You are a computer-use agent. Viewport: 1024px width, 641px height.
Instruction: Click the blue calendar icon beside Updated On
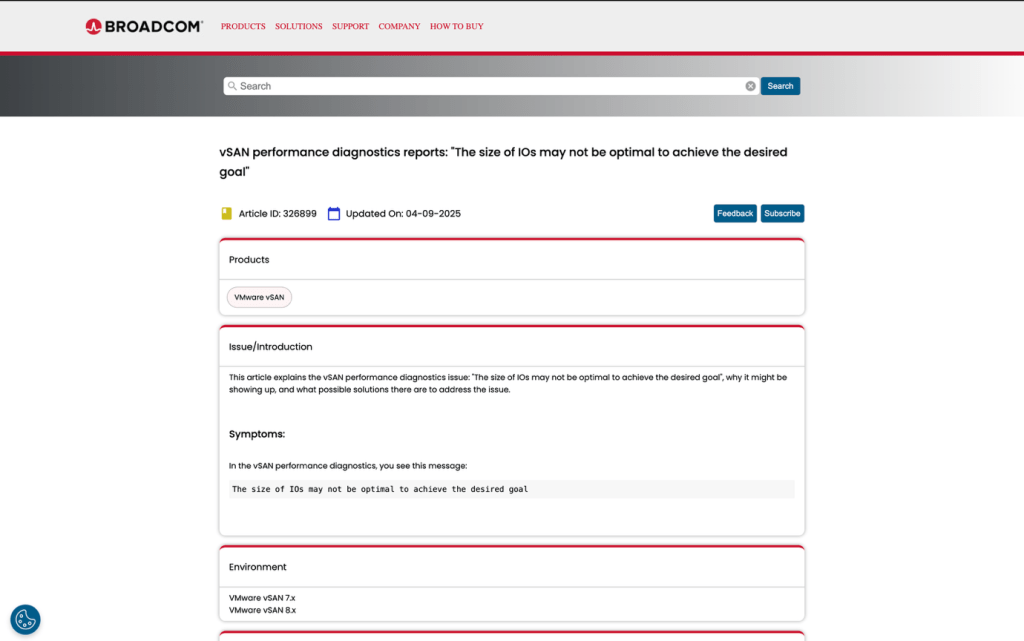[334, 213]
